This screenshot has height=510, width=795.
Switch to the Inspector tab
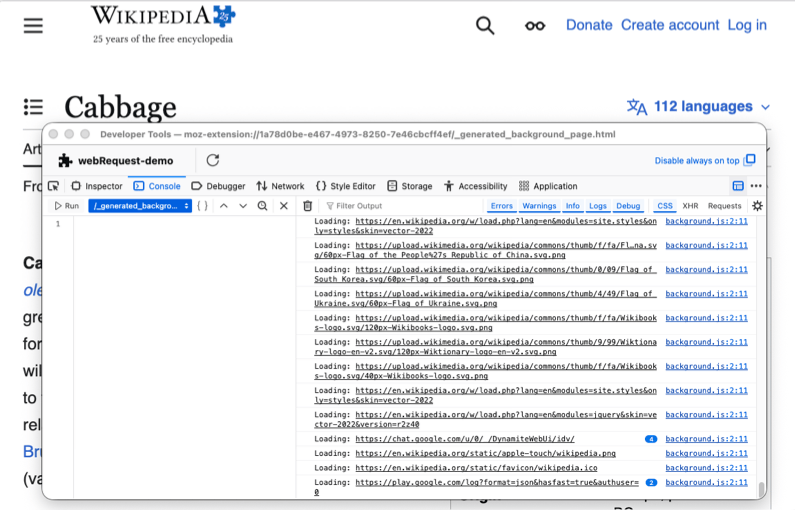tap(97, 186)
